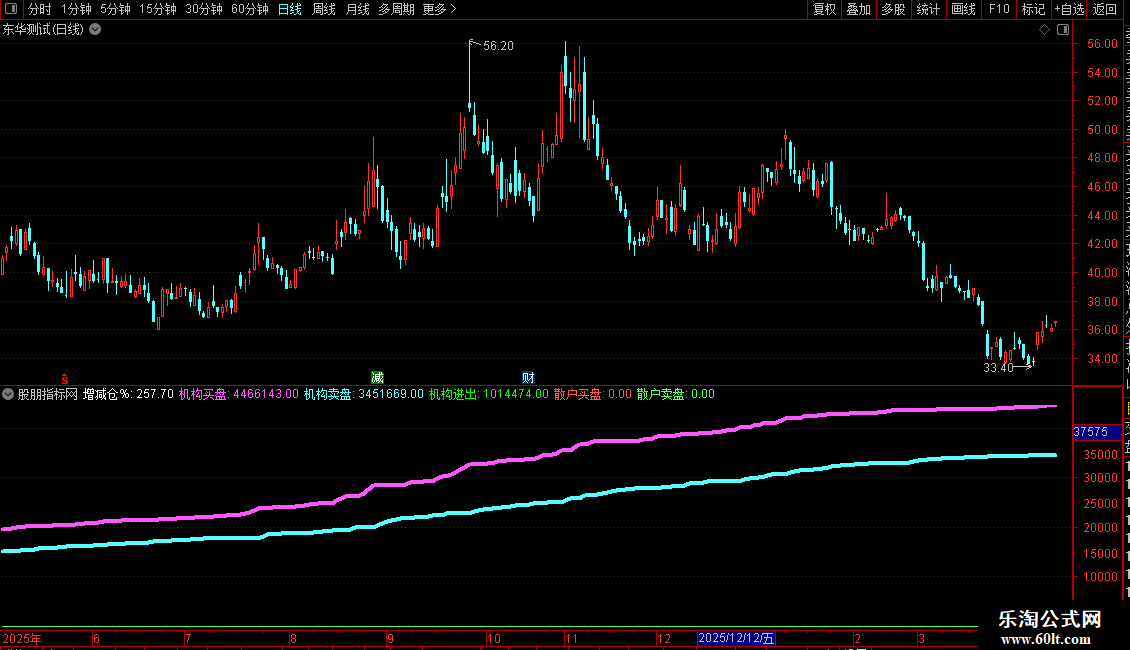The width and height of the screenshot is (1130, 650).
Task: Click the 返回 back button
Action: coord(1105,9)
